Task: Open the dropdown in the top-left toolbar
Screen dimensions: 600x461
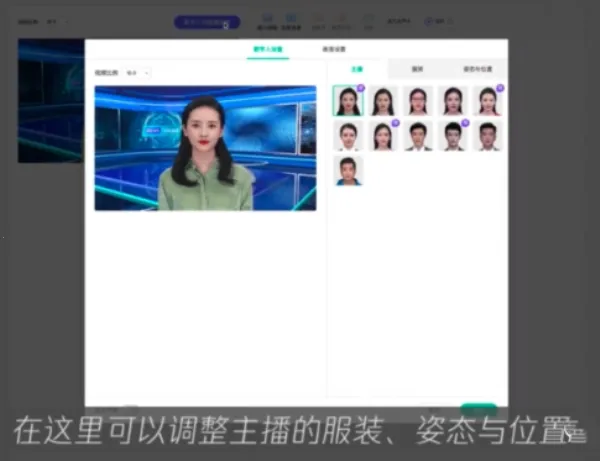Action: point(57,22)
